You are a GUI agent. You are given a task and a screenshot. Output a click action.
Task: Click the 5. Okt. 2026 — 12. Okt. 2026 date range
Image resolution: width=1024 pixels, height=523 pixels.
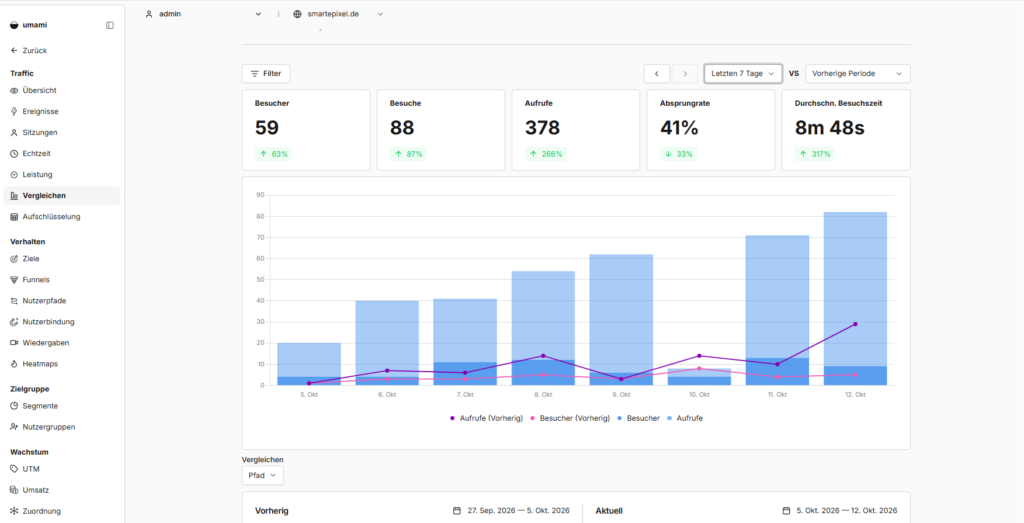(x=846, y=511)
